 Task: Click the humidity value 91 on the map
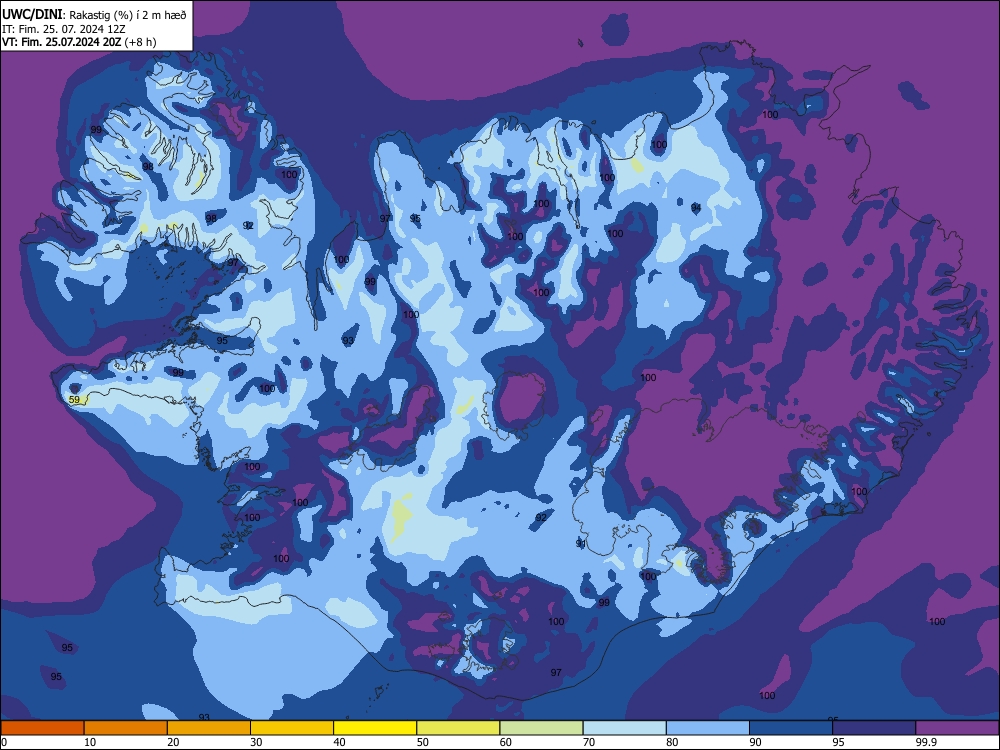click(580, 543)
